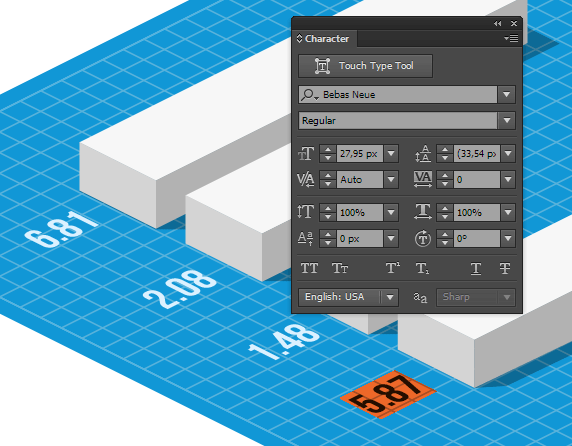Open the font size dropdown
The image size is (572, 446).
[391, 154]
